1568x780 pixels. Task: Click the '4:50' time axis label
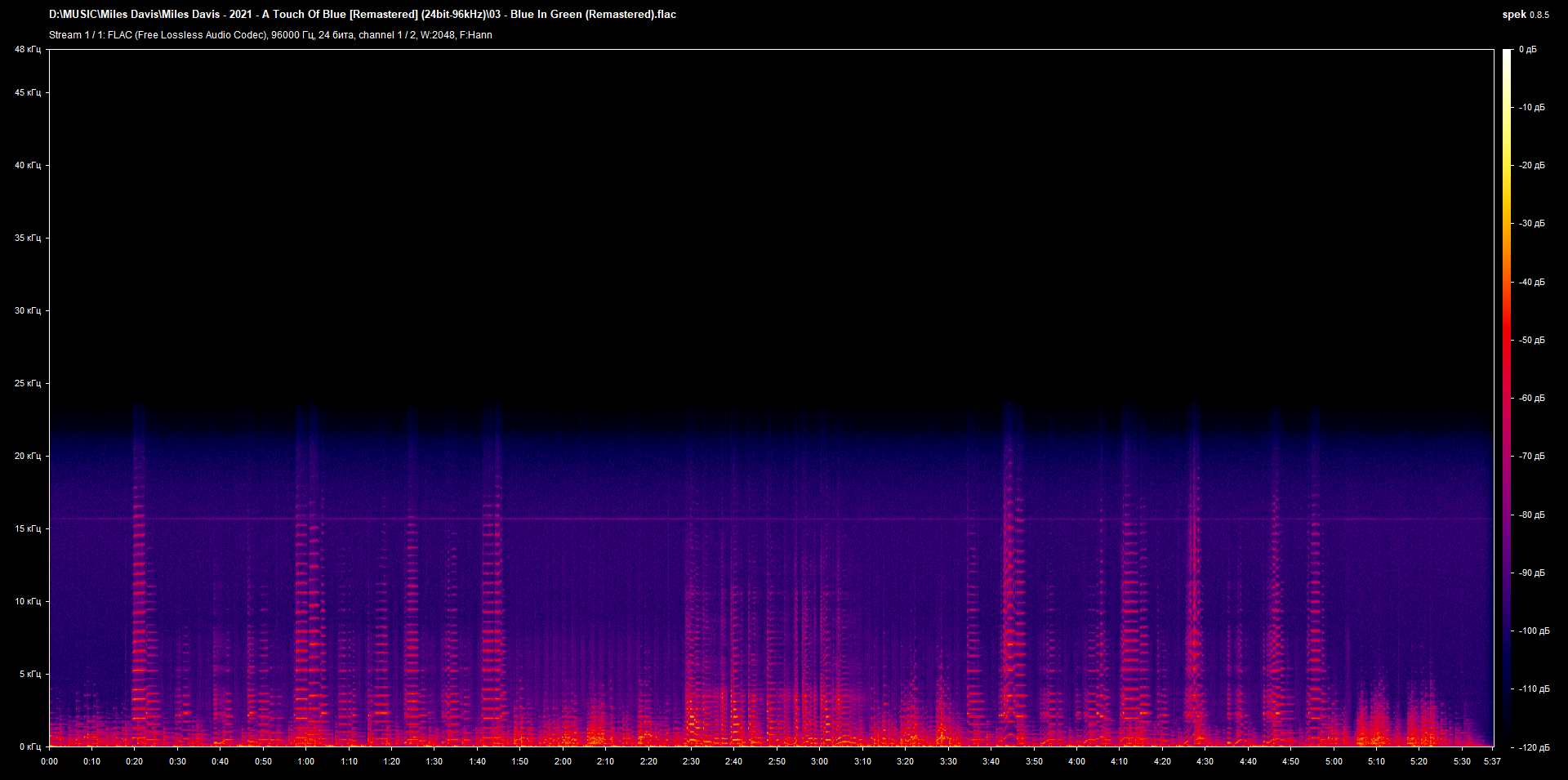pyautogui.click(x=1291, y=762)
